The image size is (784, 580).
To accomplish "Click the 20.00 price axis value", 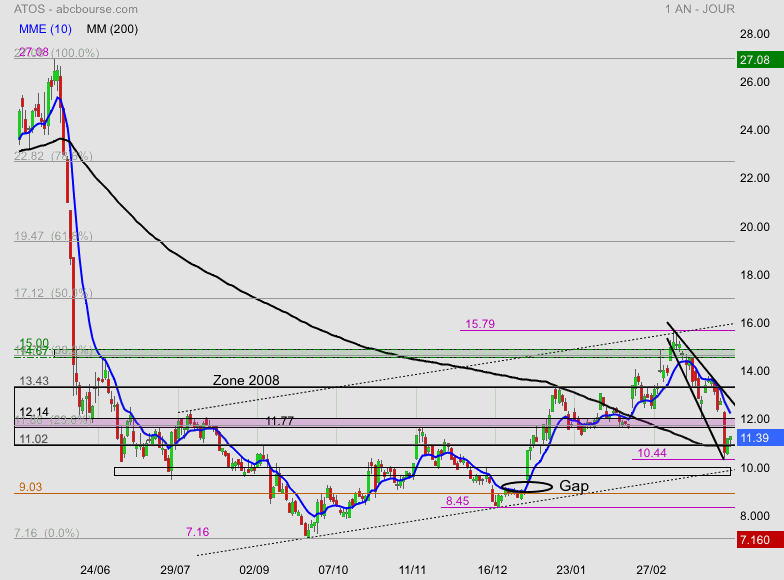I will 754,227.
